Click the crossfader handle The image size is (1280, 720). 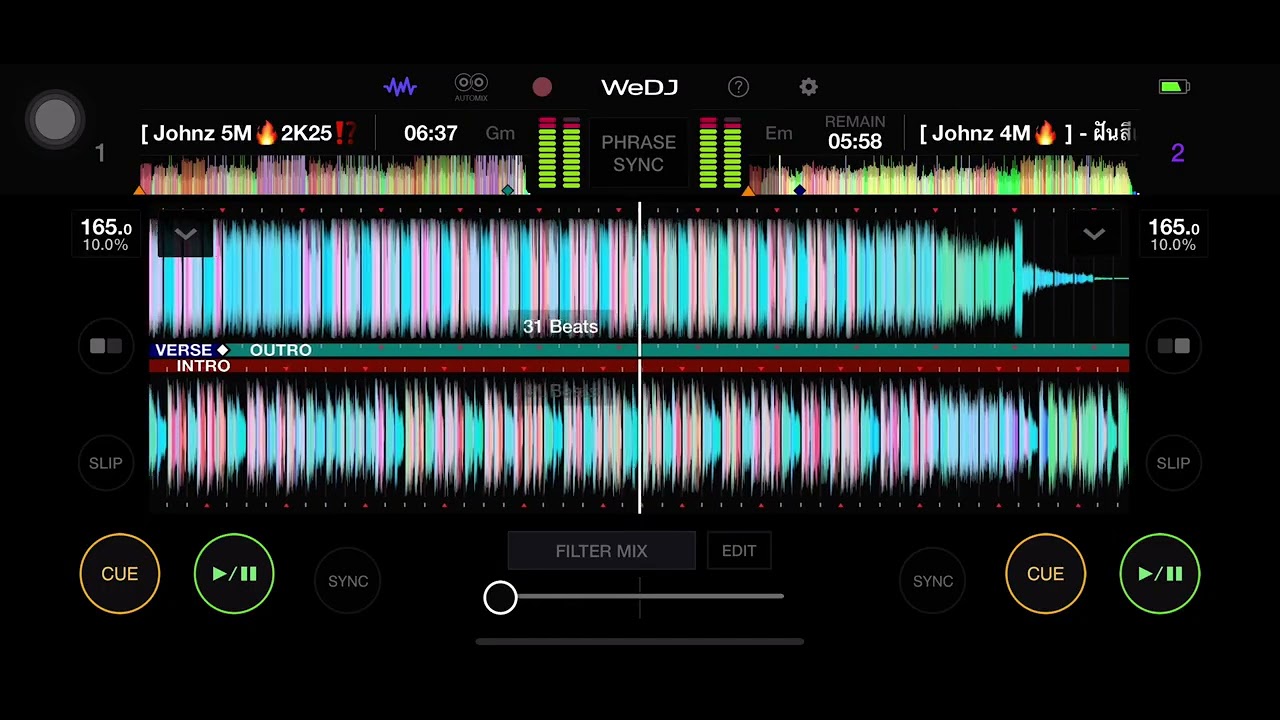pos(500,597)
